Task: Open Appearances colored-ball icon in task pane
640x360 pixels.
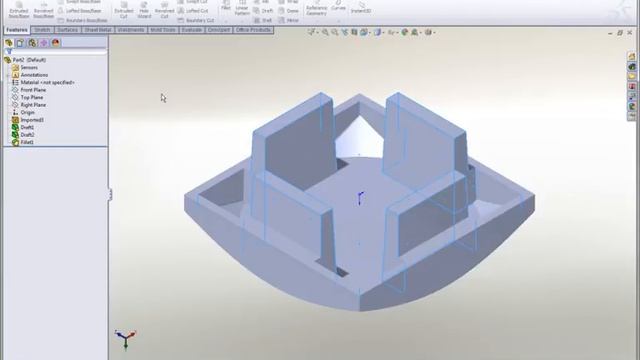Action: [632, 107]
